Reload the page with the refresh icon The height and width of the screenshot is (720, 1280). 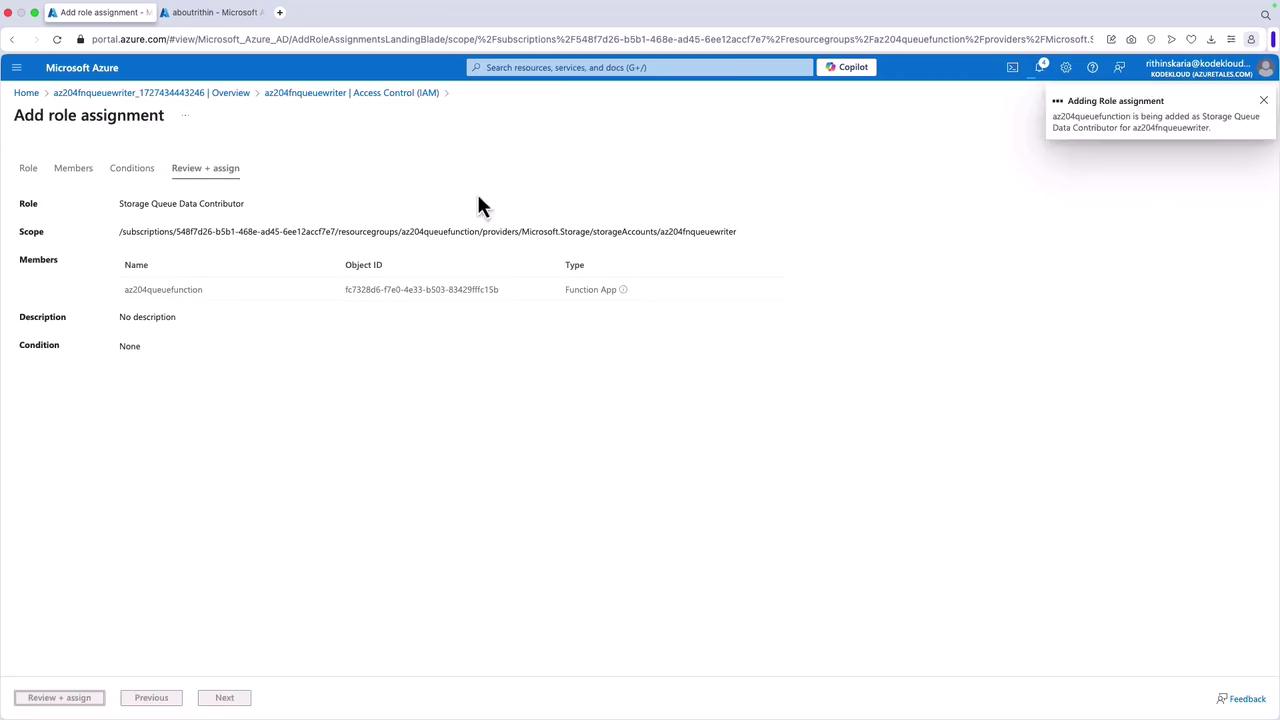point(57,39)
